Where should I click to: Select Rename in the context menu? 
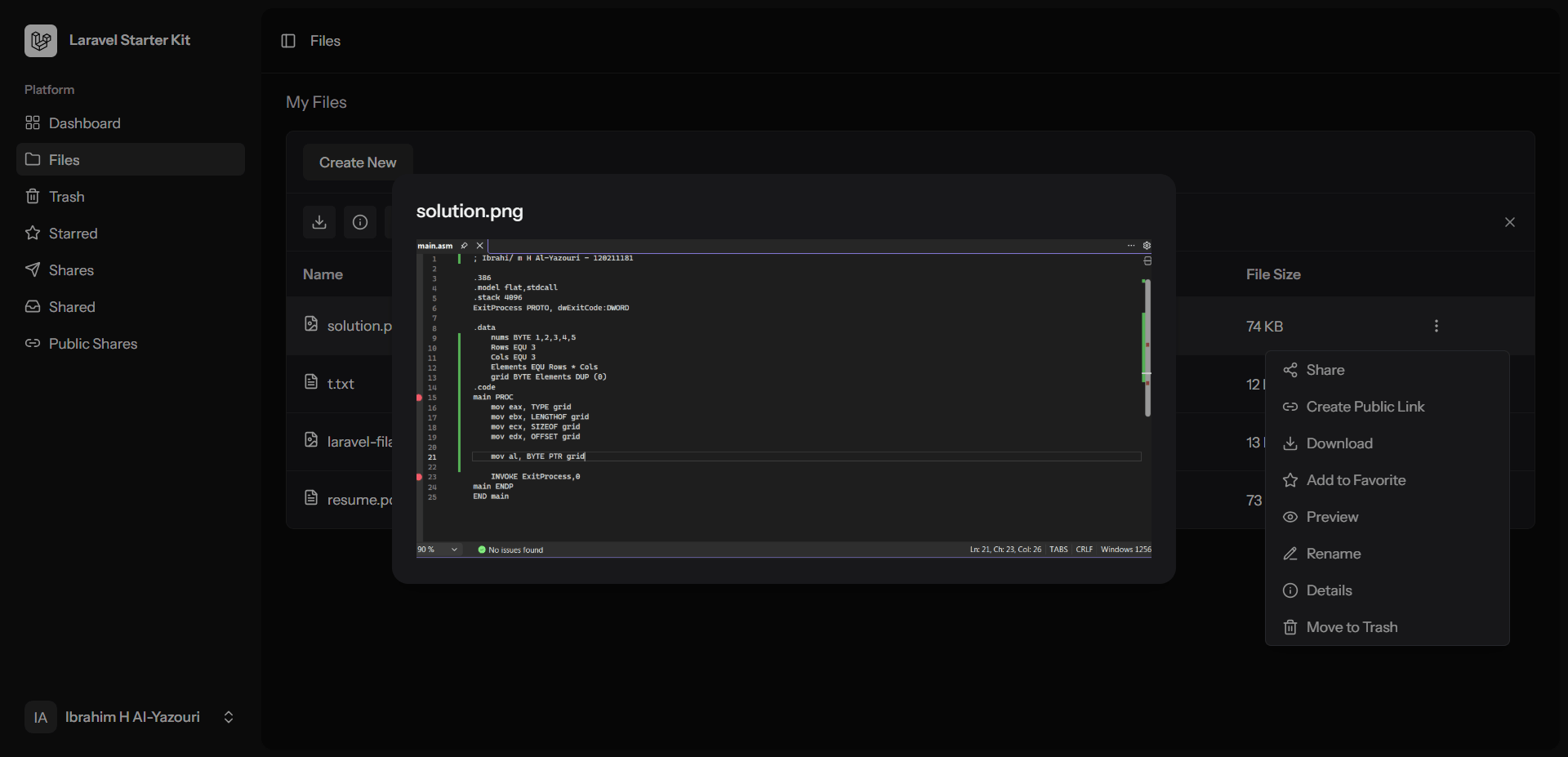[1388, 554]
